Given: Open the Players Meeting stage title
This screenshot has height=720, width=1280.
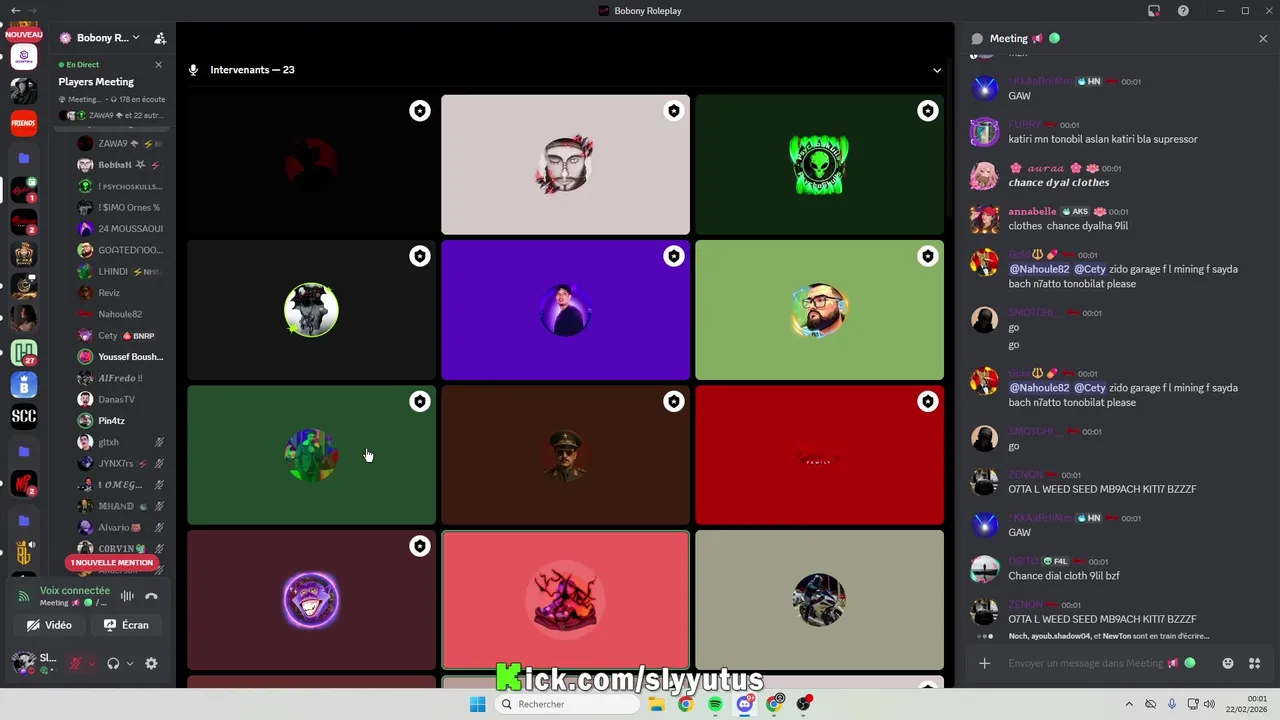Looking at the screenshot, I should tap(96, 82).
